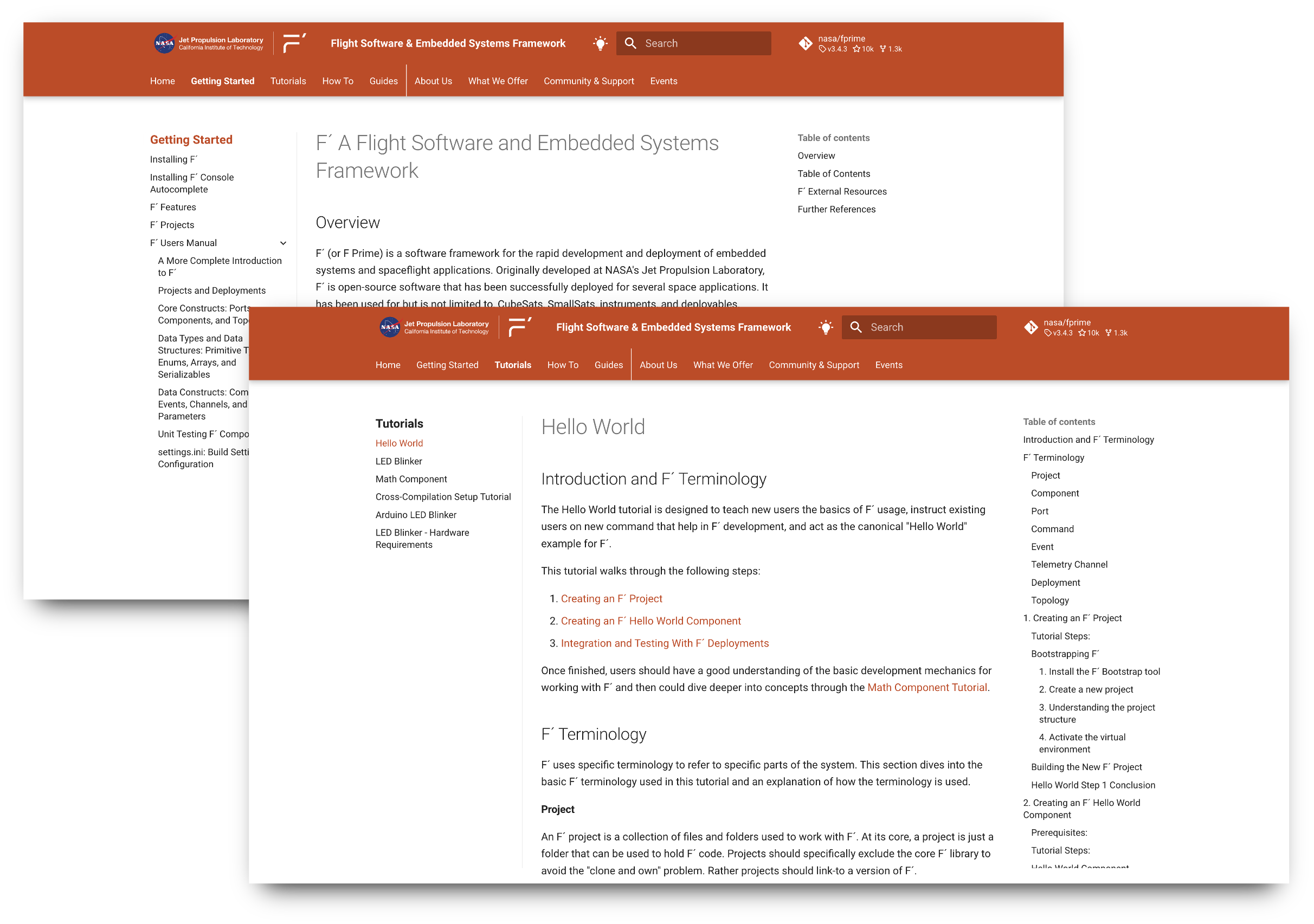Image resolution: width=1314 pixels, height=924 pixels.
Task: Click the sun/brightness icon in overlay header
Action: [826, 326]
